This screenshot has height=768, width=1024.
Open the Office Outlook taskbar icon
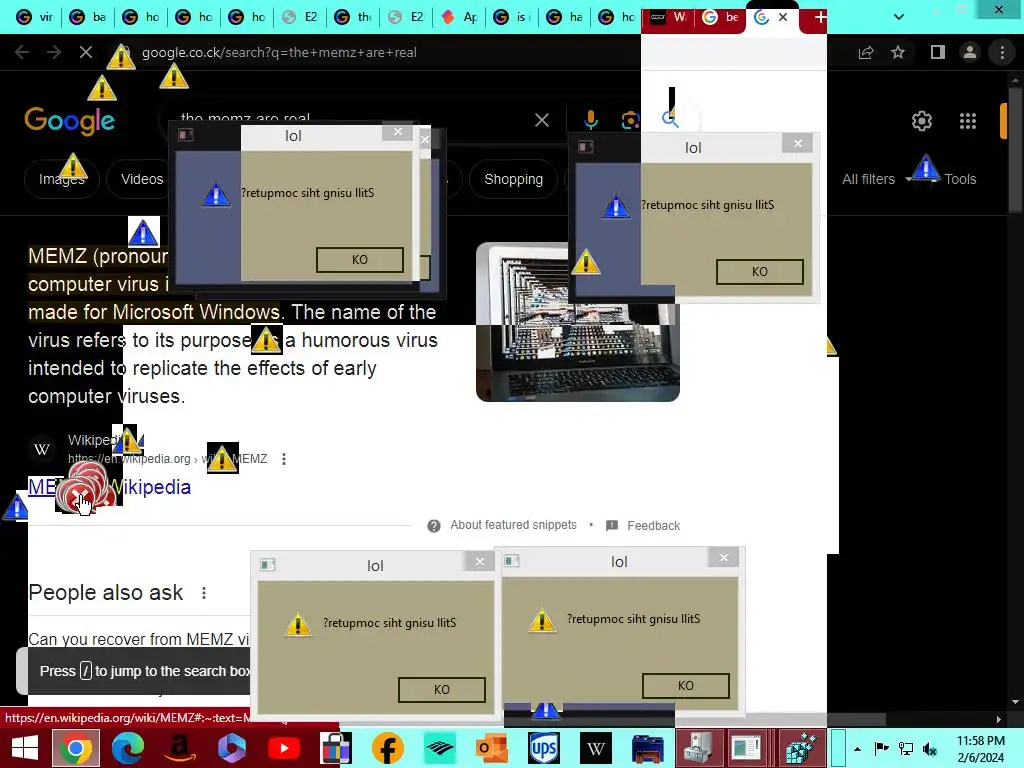tap(492, 748)
